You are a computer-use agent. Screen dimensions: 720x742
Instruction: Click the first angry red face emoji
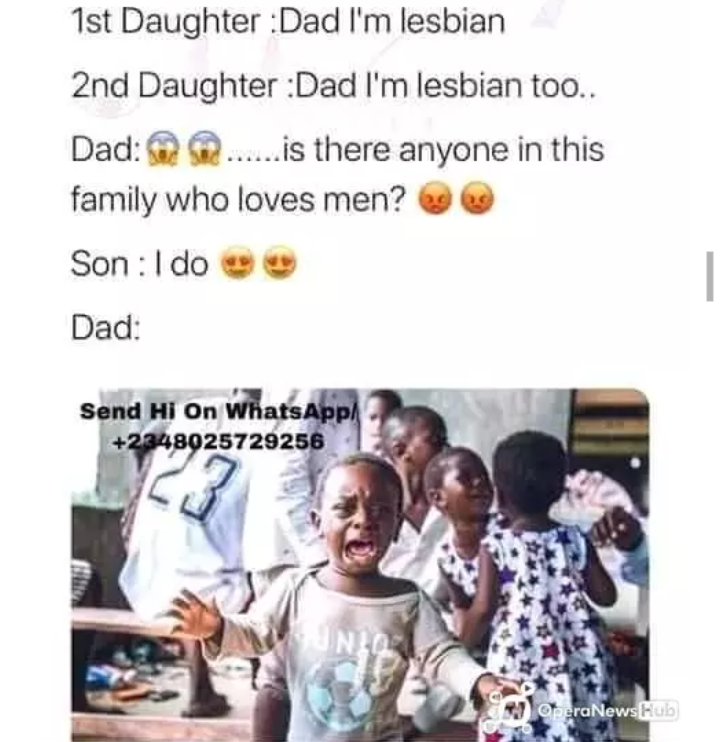(x=435, y=197)
